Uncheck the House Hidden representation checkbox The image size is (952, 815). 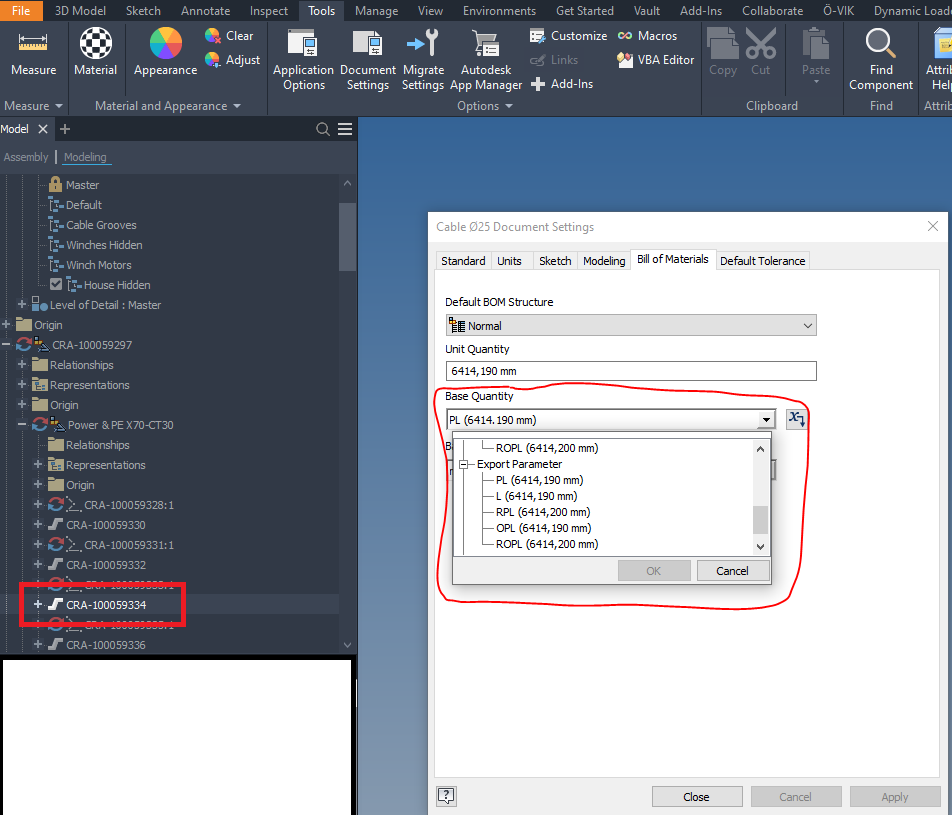click(55, 284)
